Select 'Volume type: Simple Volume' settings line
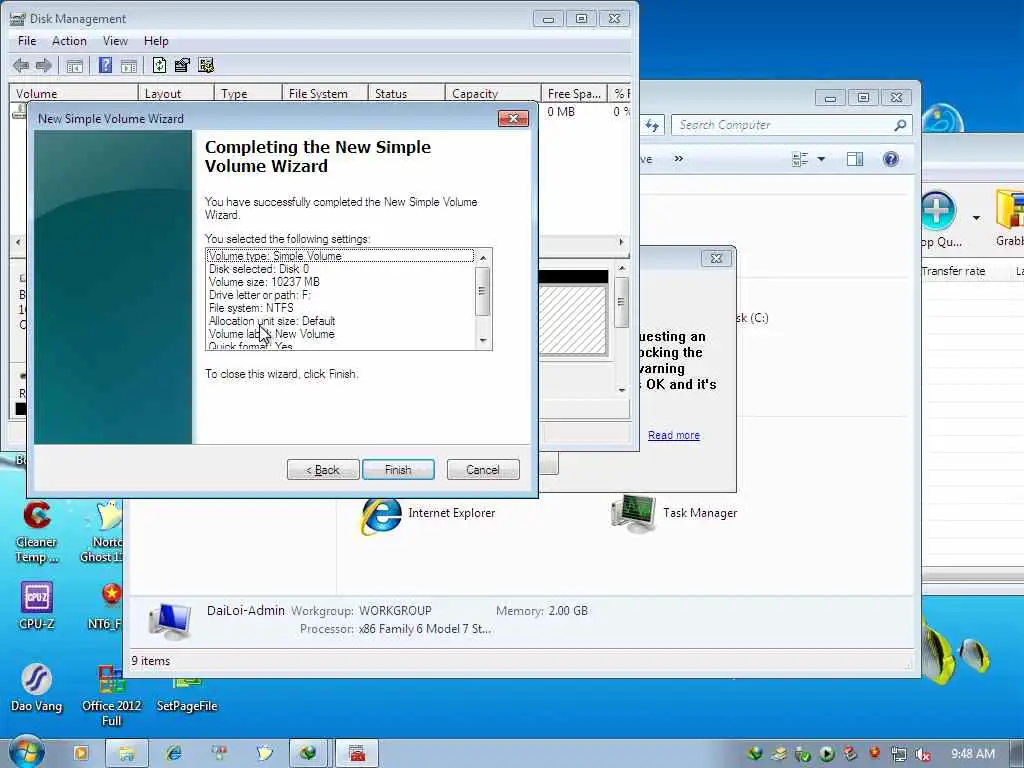The height and width of the screenshot is (768, 1024). 340,256
